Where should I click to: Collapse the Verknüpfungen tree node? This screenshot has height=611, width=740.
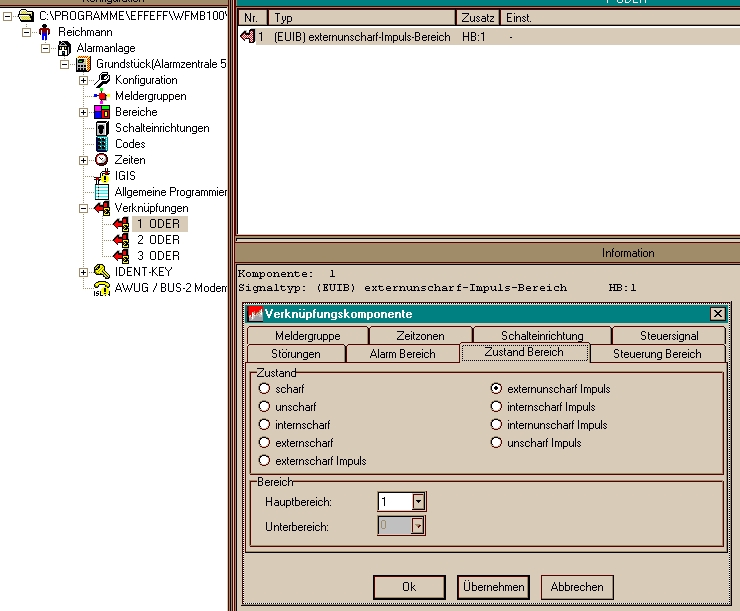click(84, 208)
